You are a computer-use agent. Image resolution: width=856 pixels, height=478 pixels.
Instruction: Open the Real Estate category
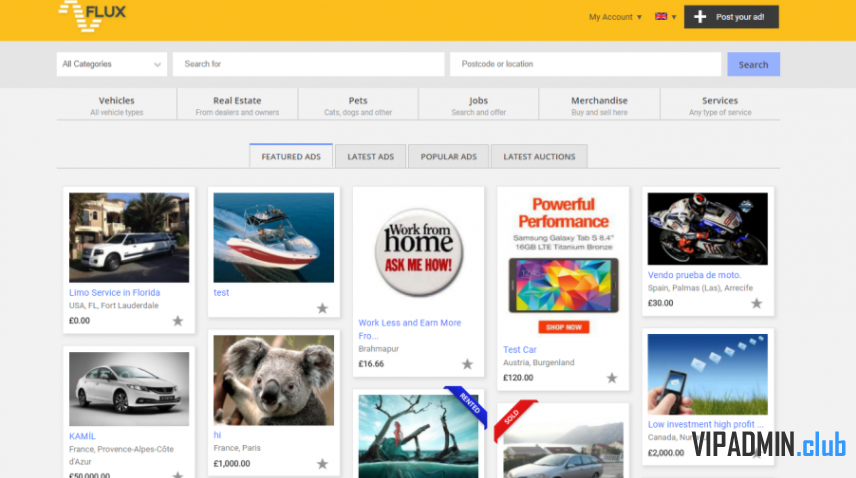[x=237, y=105]
